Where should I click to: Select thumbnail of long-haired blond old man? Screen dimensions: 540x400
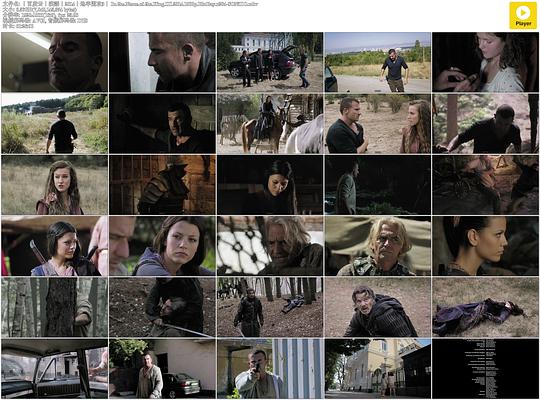[x=378, y=246]
